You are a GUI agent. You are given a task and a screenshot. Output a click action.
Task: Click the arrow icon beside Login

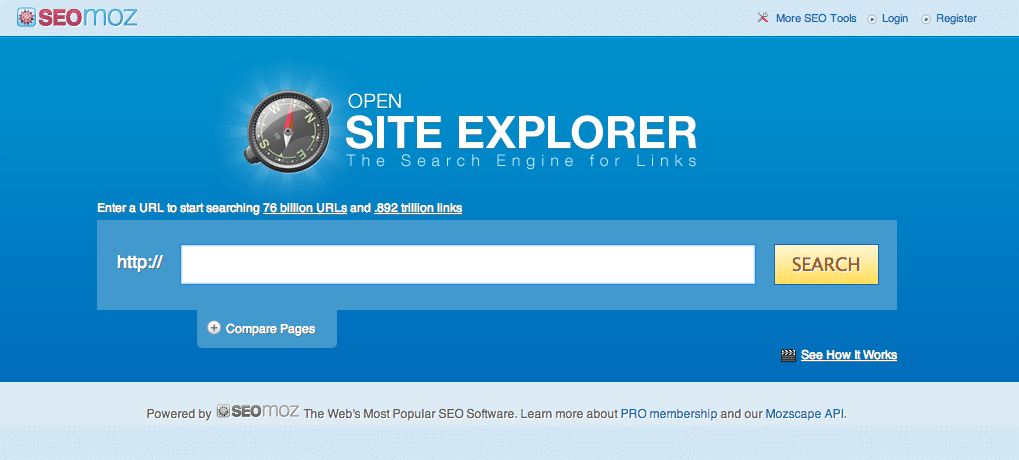click(872, 19)
